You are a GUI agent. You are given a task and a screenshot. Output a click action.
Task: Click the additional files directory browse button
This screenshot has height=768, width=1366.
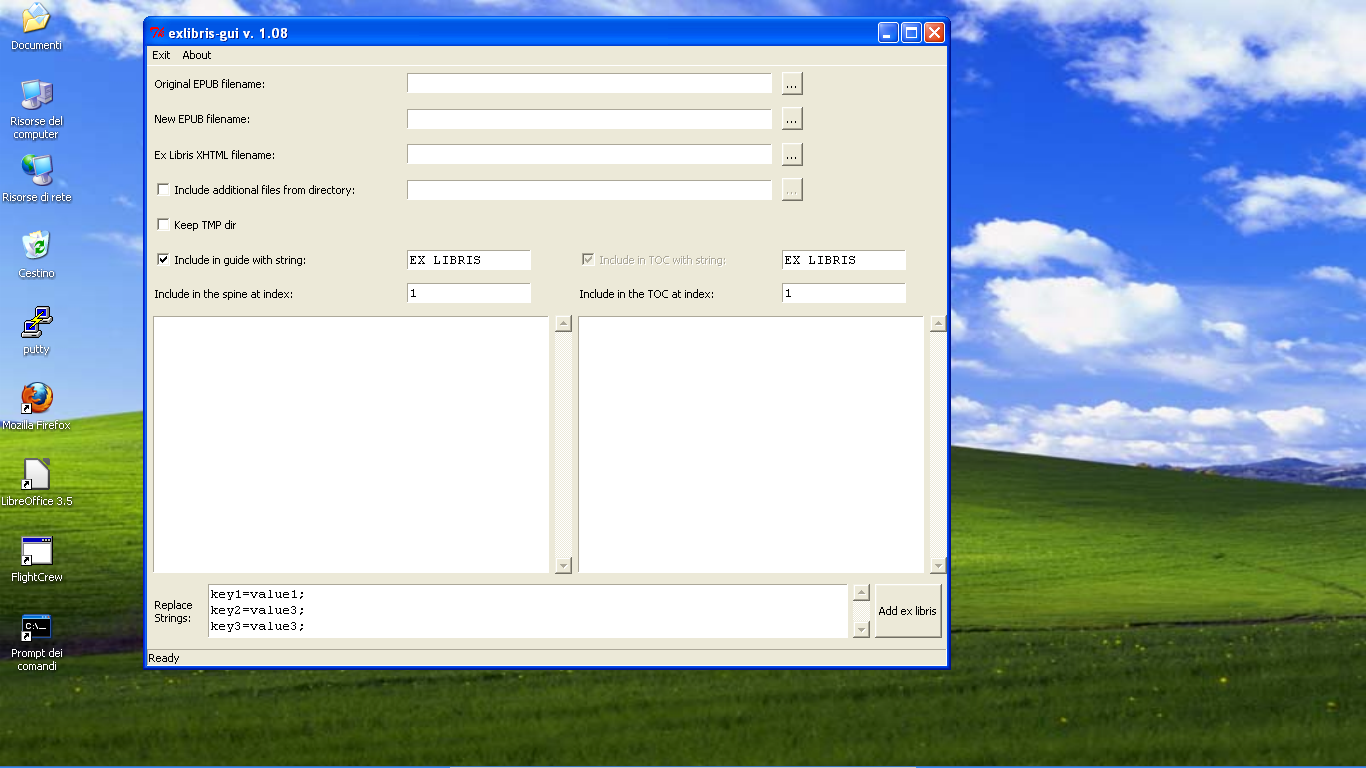pos(792,190)
